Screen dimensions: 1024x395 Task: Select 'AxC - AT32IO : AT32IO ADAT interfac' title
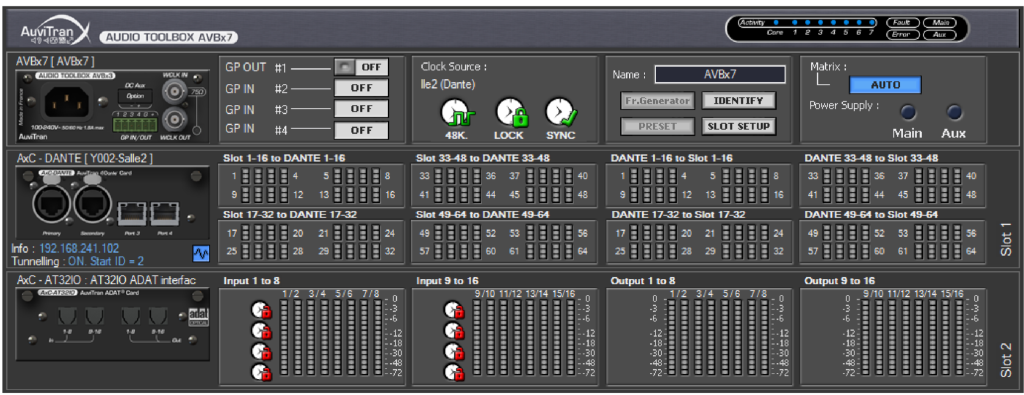coord(106,279)
